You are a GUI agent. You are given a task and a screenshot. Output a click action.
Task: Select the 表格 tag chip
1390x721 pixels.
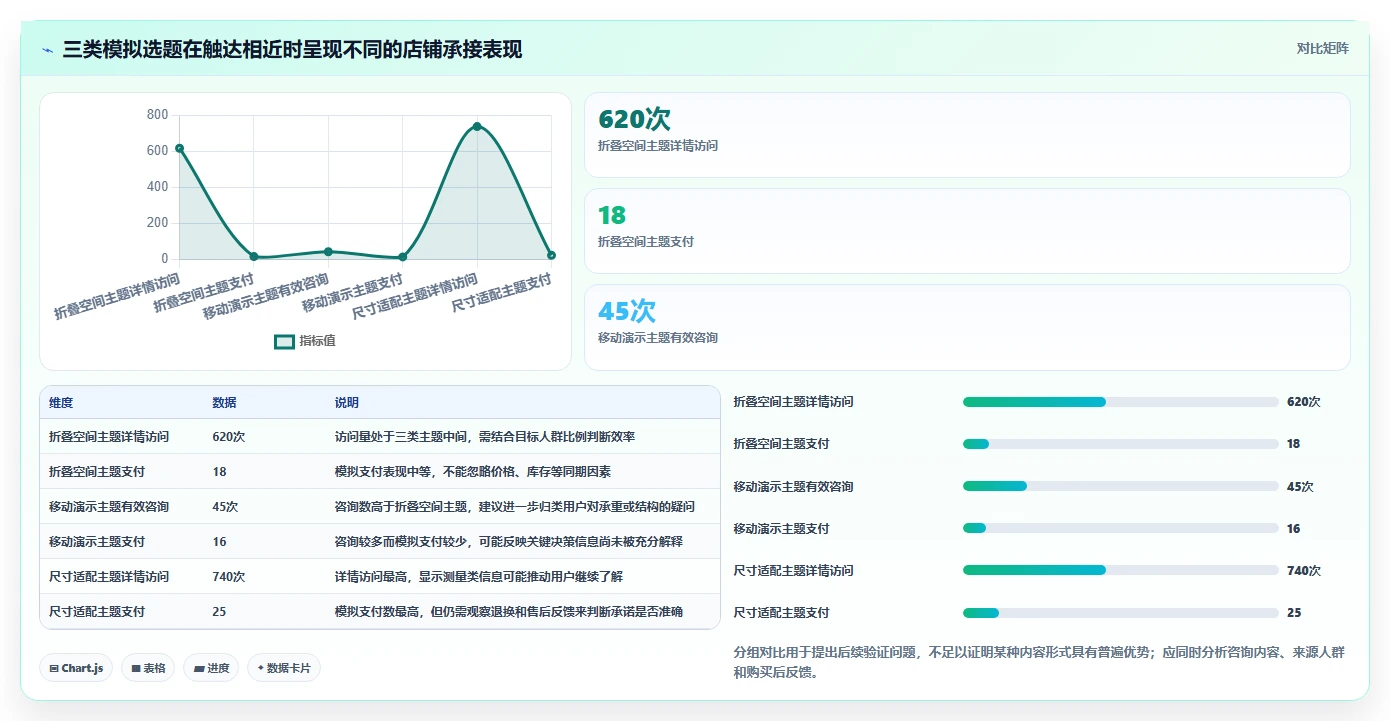click(148, 668)
